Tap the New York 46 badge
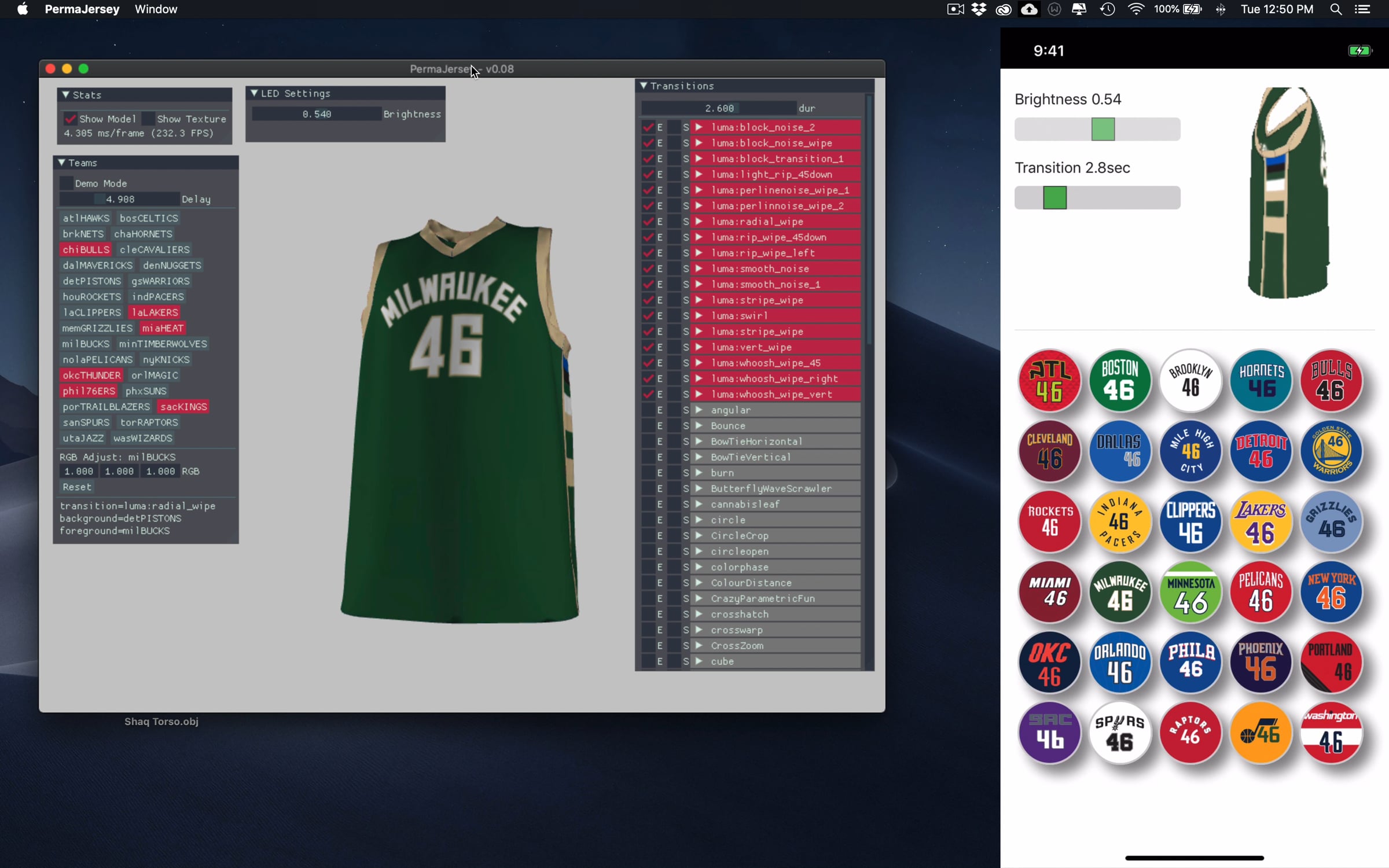This screenshot has width=1389, height=868. coord(1331,592)
